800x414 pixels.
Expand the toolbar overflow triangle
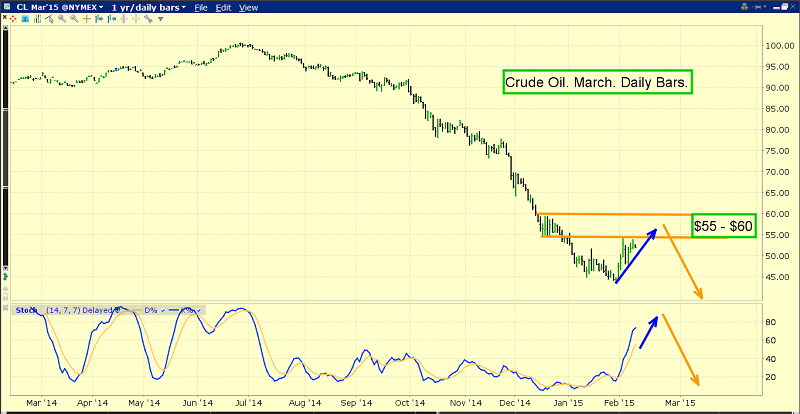coord(160,19)
